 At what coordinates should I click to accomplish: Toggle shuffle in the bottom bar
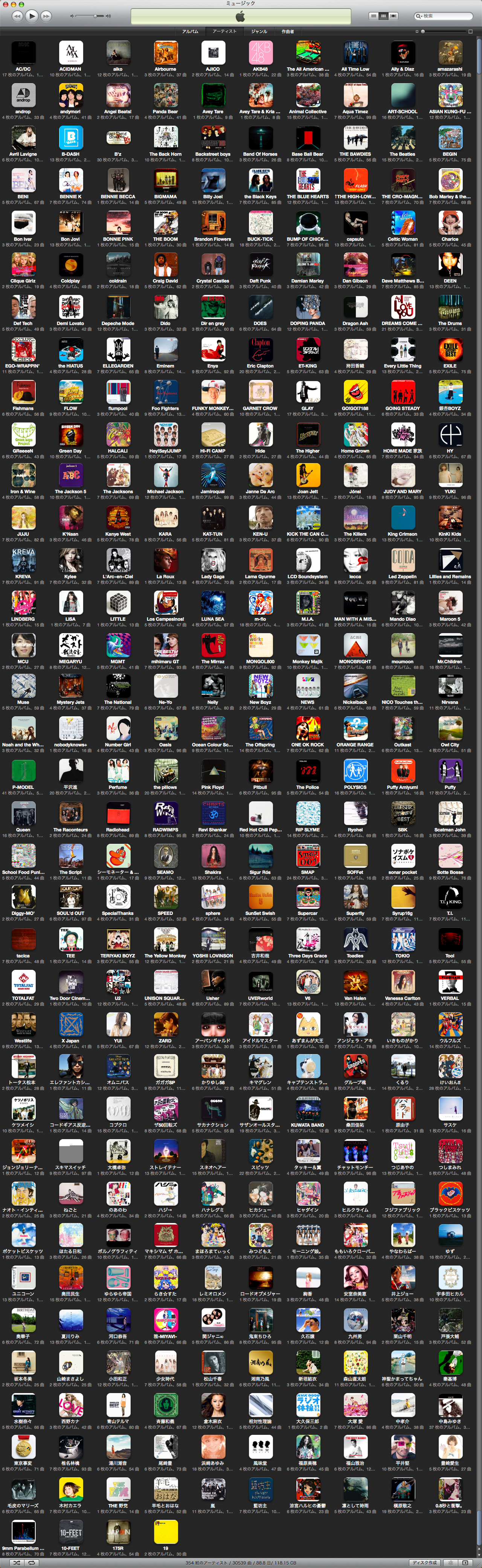[17, 1562]
